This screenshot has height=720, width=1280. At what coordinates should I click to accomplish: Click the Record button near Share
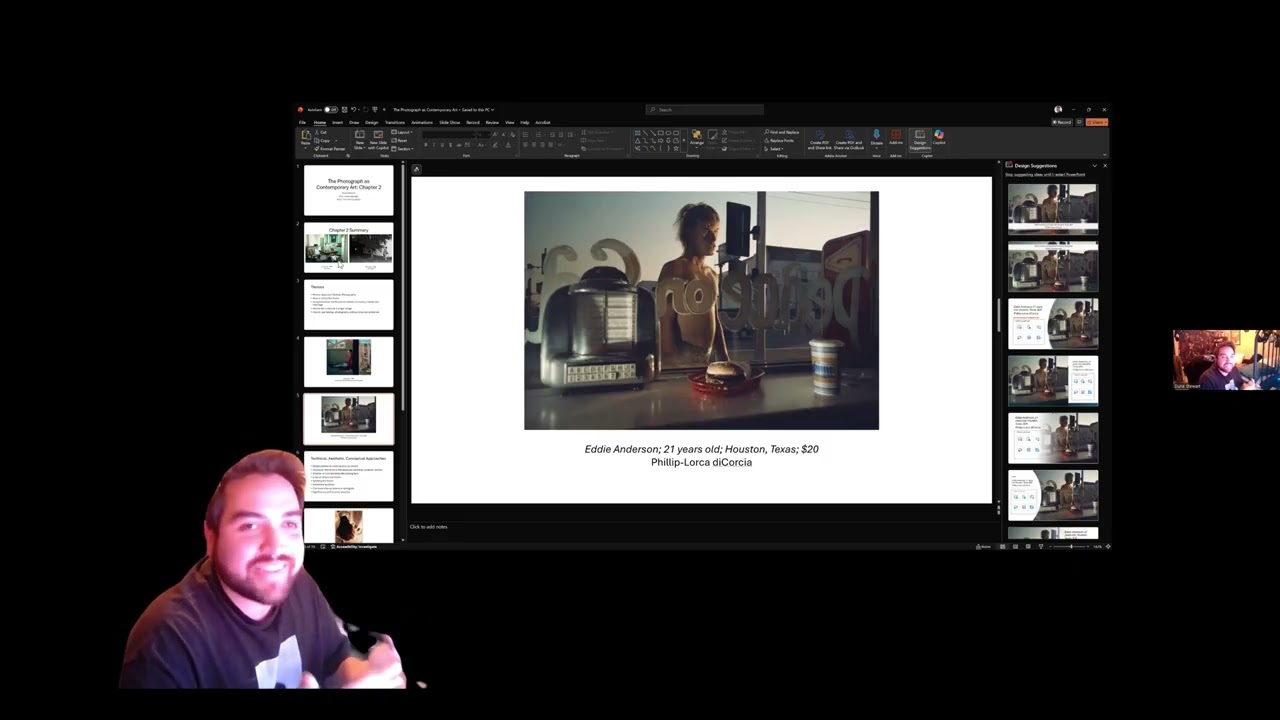tap(1062, 122)
